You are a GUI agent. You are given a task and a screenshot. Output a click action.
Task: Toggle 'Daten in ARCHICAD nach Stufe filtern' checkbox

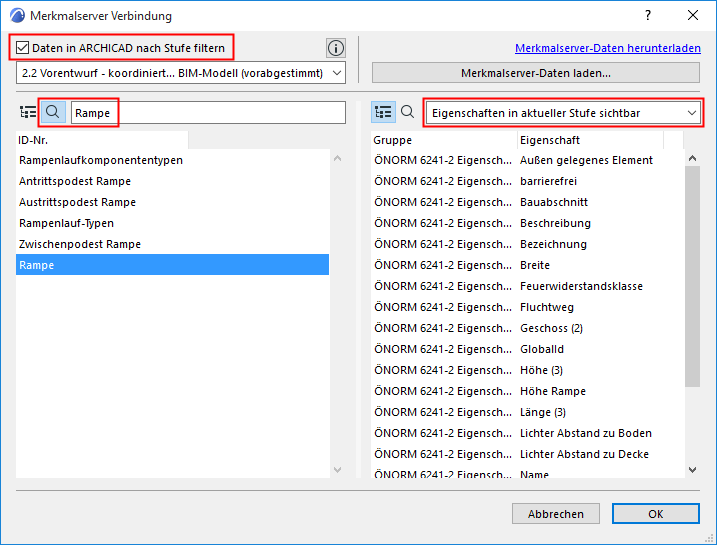coord(23,47)
